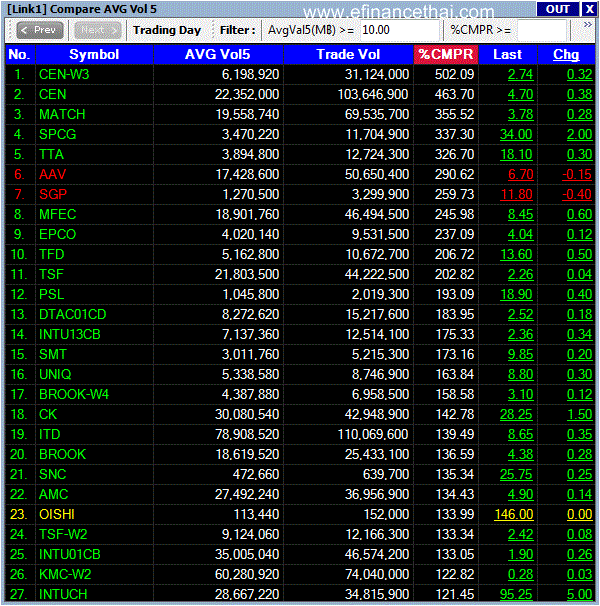Open last price 28.25 for CK

tap(516, 415)
